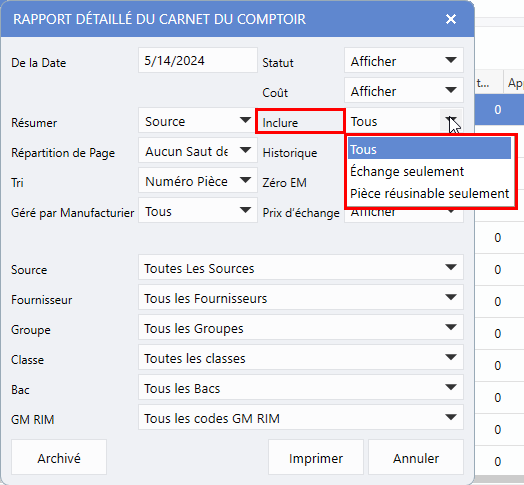This screenshot has width=524, height=485.
Task: Open the Répartition de Page dropdown
Action: [198, 150]
